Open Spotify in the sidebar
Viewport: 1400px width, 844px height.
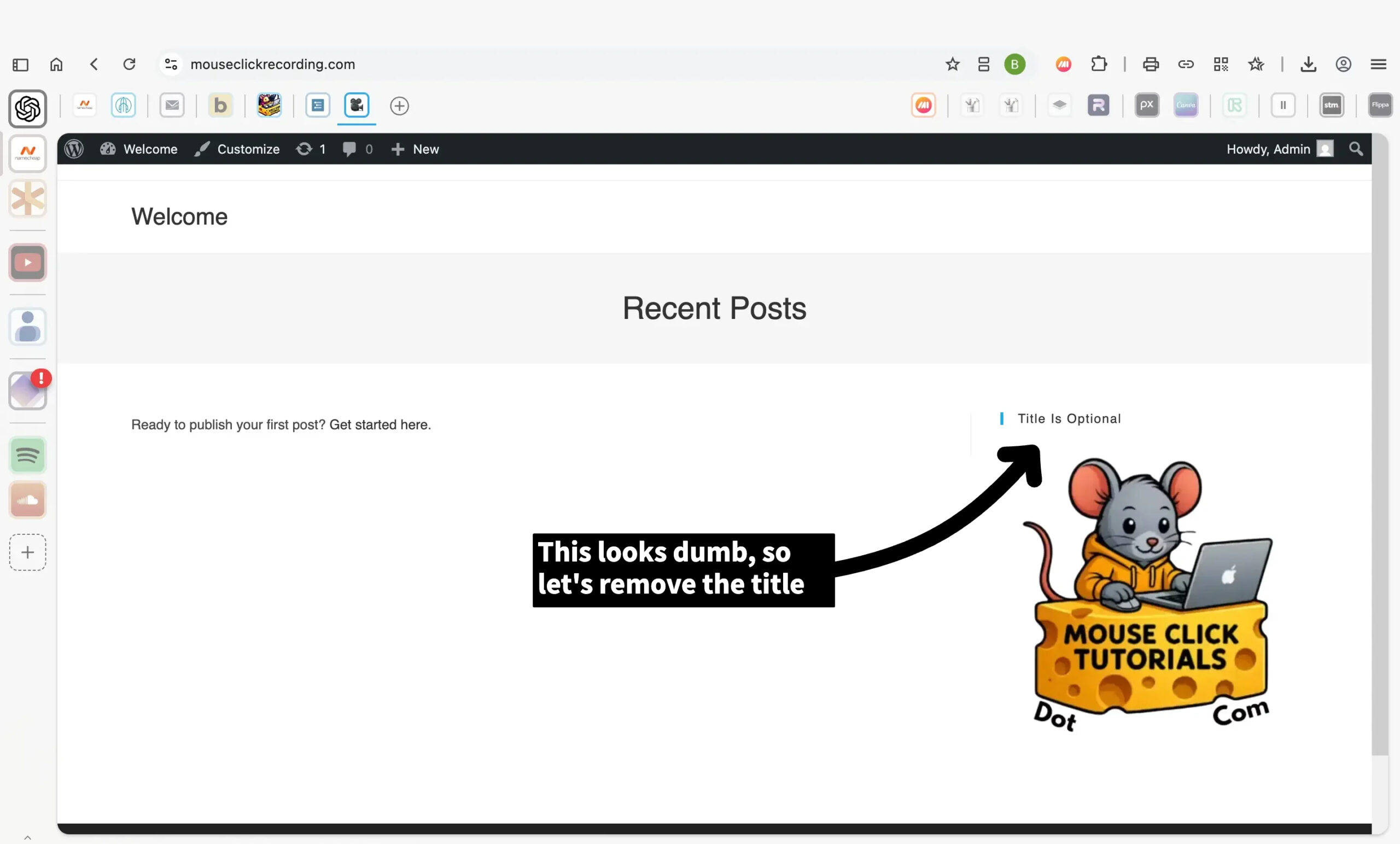[27, 455]
